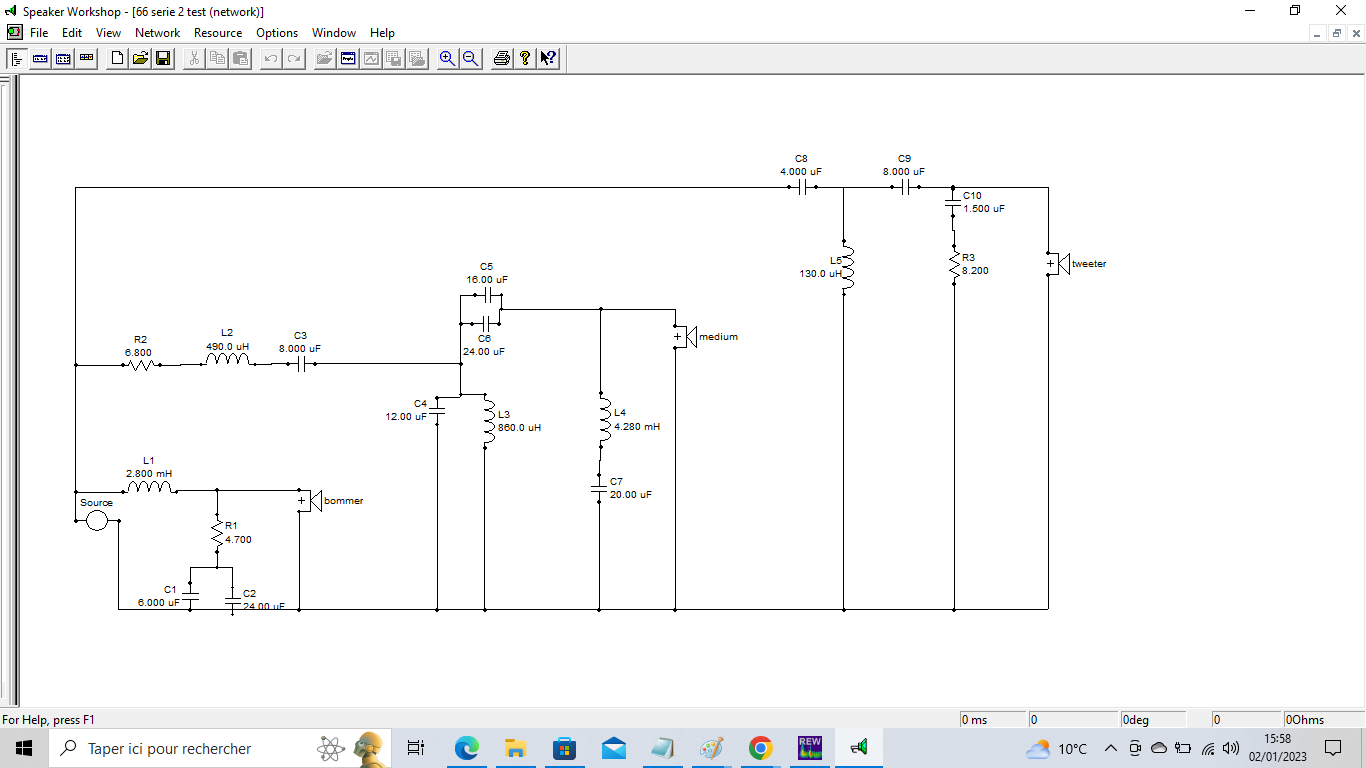Select inductor L1 2.800 mH
Image resolution: width=1366 pixels, height=768 pixels.
coord(149,488)
